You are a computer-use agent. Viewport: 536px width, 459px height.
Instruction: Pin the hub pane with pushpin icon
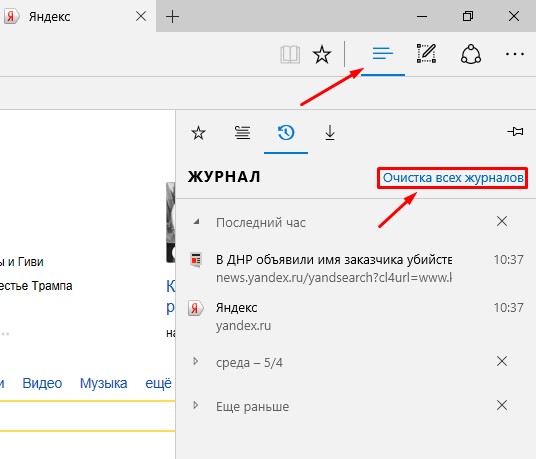pyautogui.click(x=515, y=132)
